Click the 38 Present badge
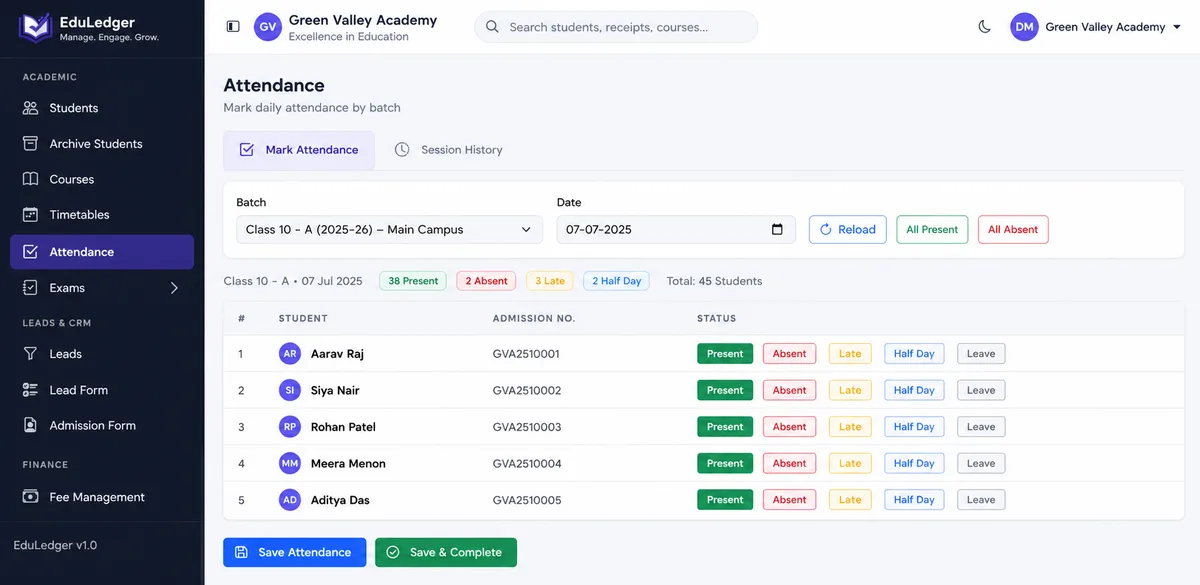 tap(413, 281)
